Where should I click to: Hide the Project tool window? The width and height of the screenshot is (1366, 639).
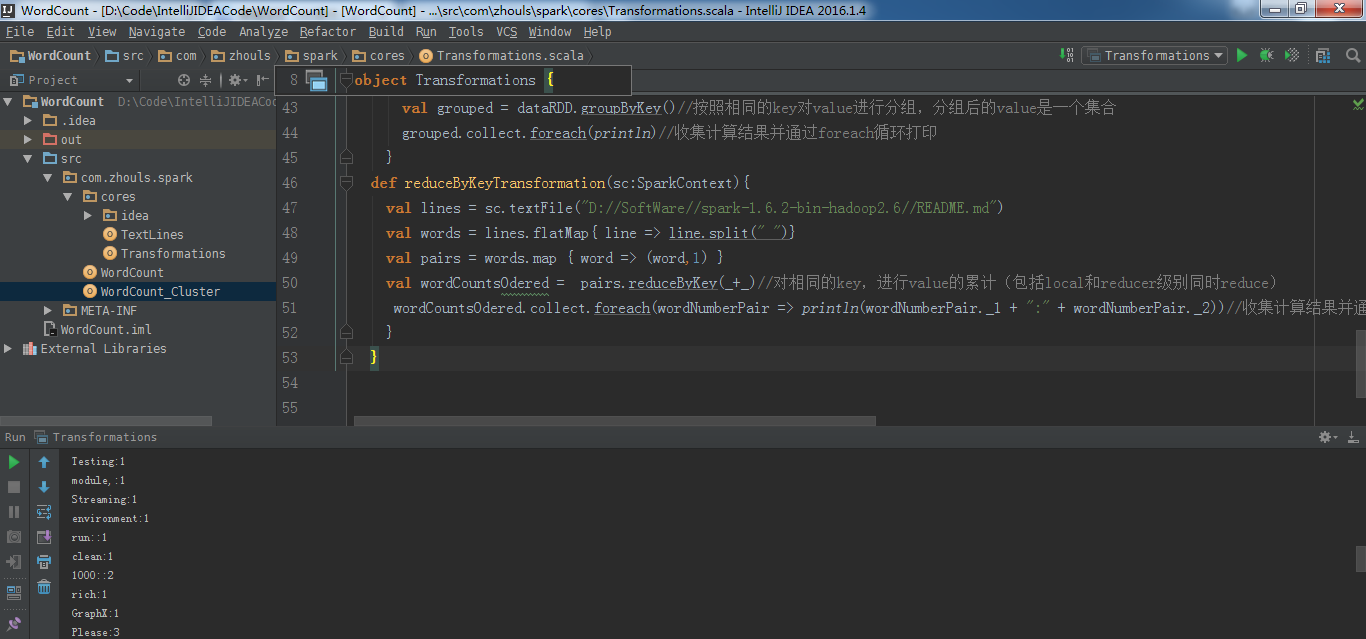261,80
